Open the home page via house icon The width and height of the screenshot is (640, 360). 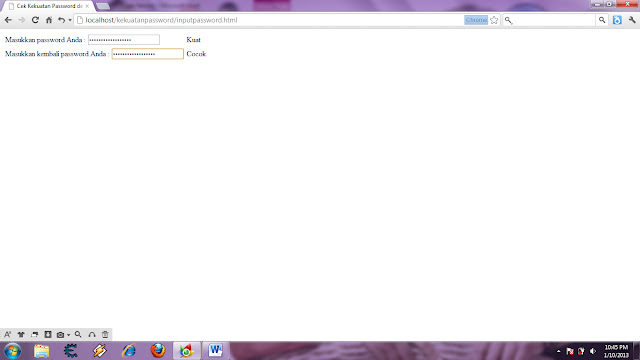49,20
